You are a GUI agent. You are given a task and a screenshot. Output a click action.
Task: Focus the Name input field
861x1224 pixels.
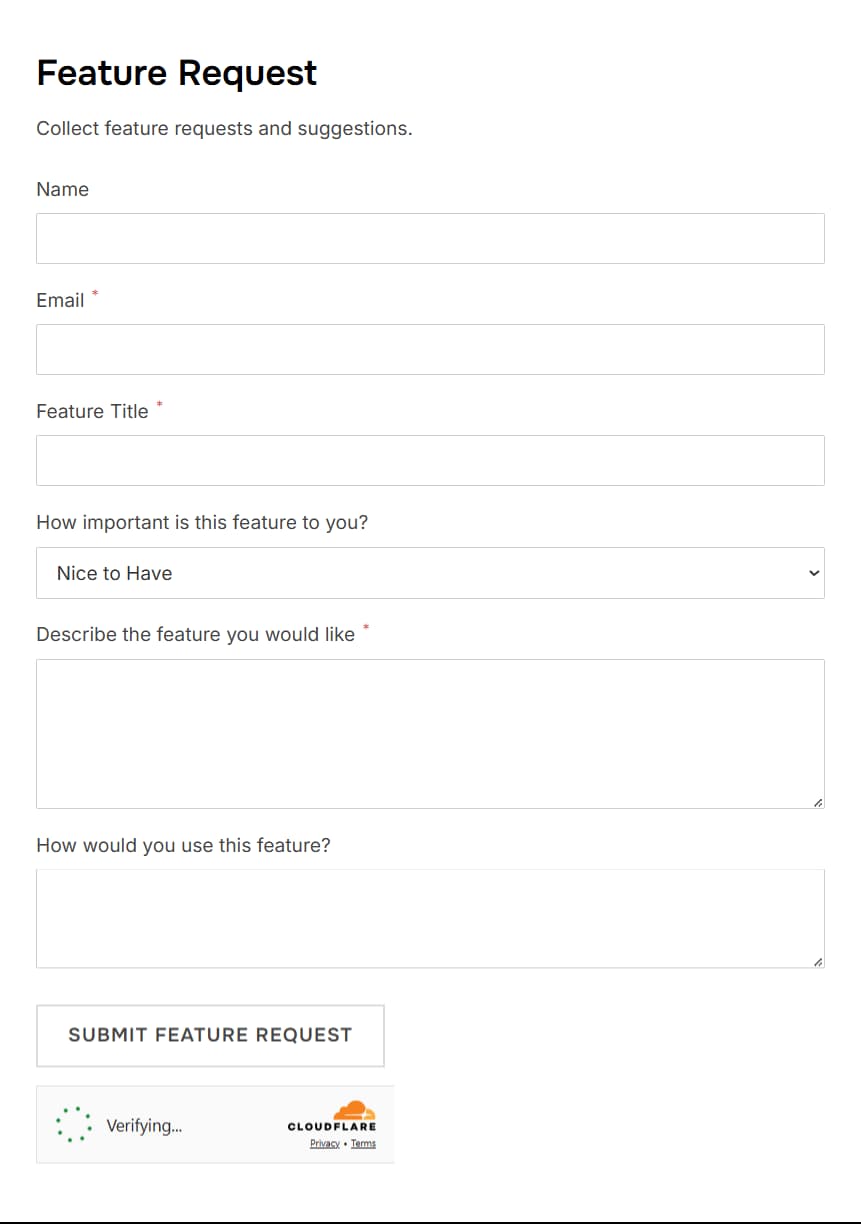(x=430, y=238)
